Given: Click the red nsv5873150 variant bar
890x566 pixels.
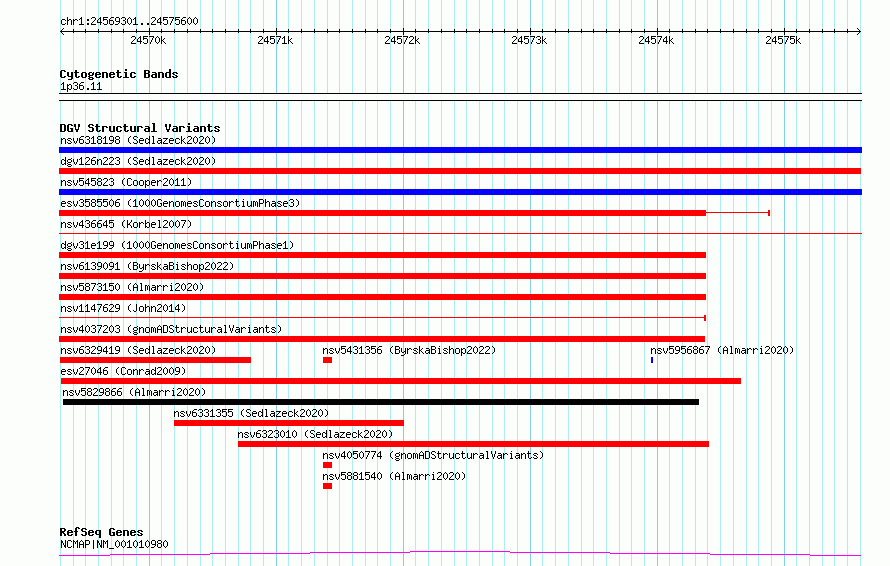Looking at the screenshot, I should click(x=383, y=297).
